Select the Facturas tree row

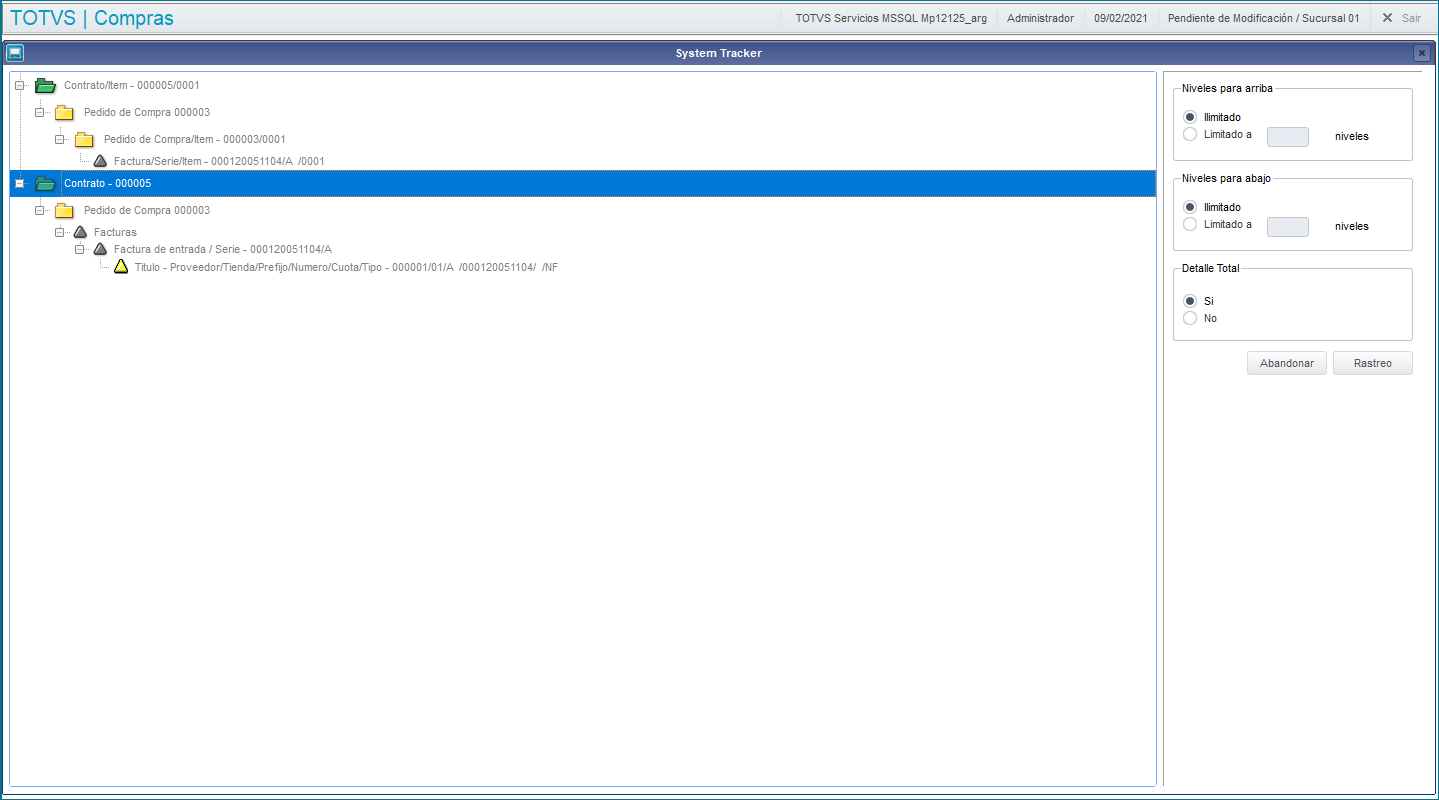coord(115,232)
